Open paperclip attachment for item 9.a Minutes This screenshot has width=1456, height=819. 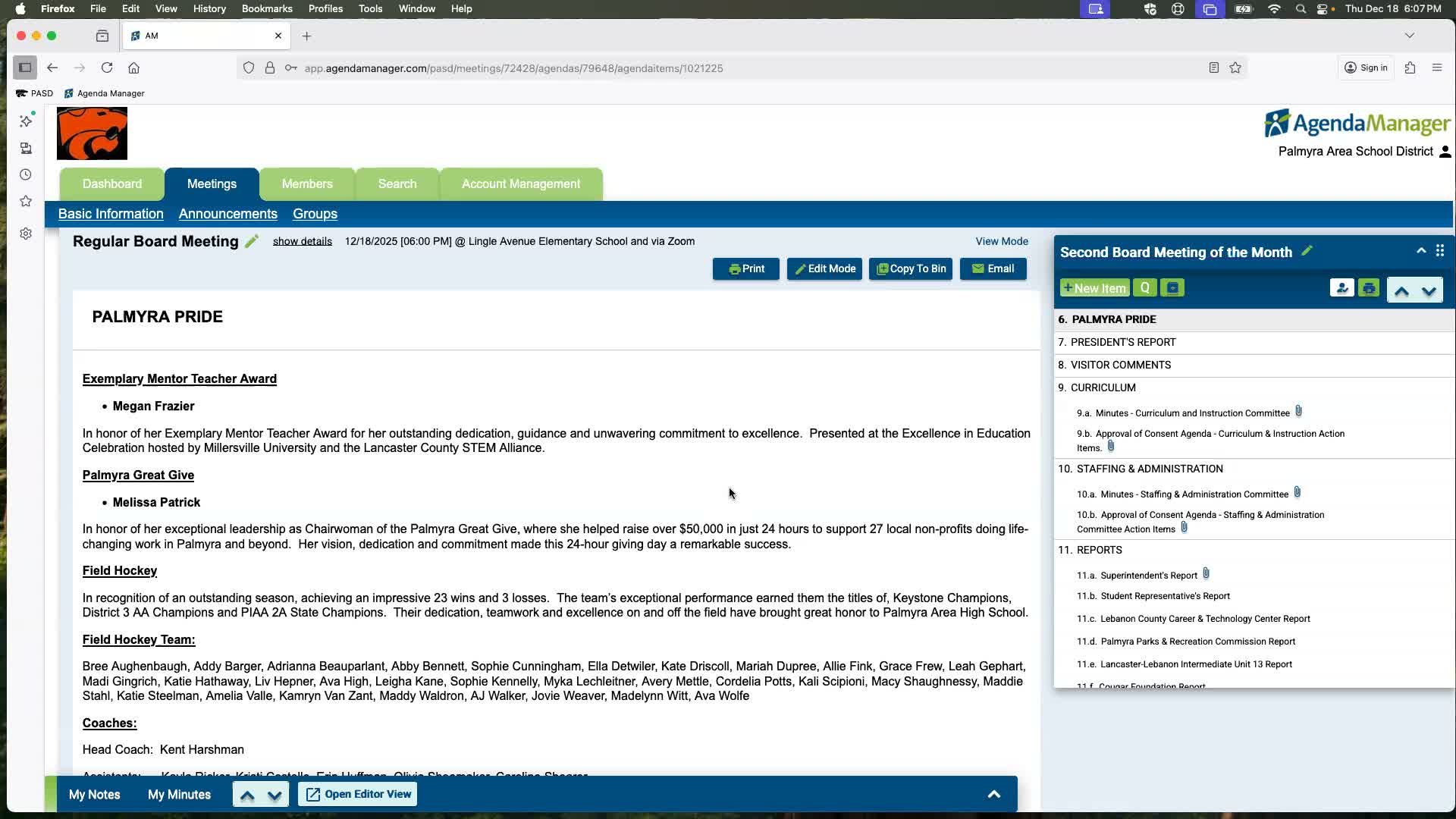pos(1298,412)
